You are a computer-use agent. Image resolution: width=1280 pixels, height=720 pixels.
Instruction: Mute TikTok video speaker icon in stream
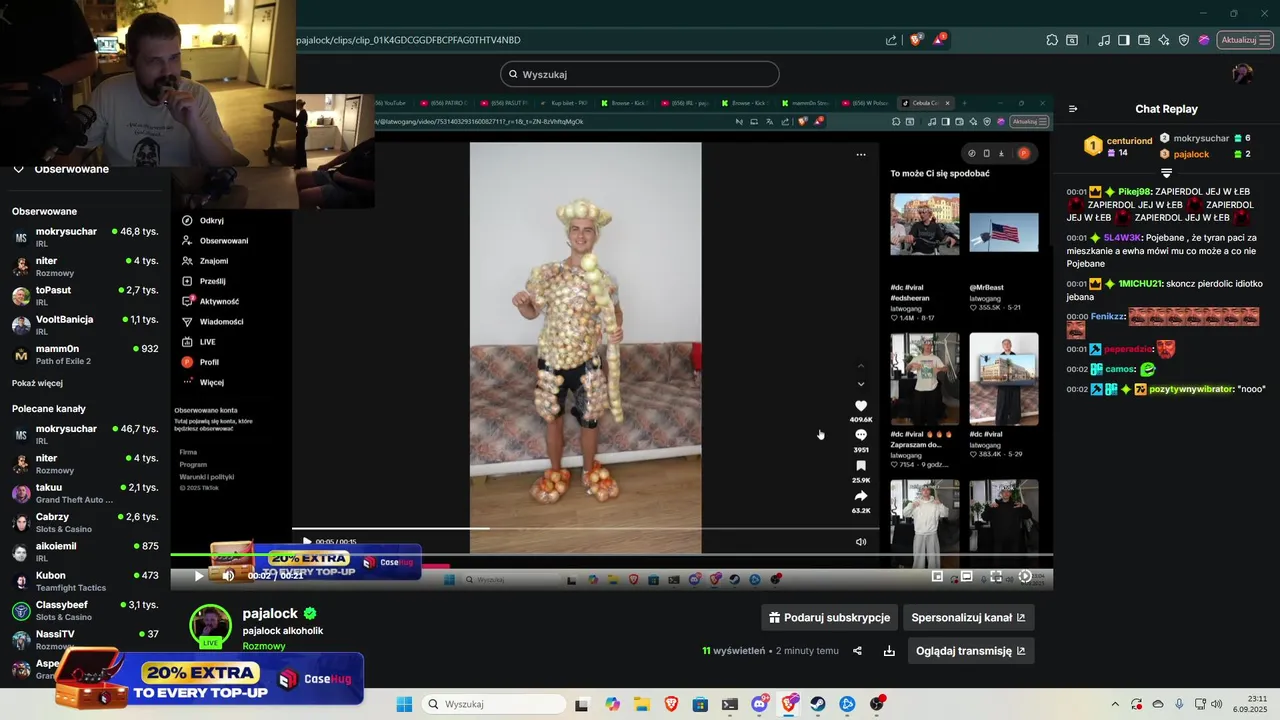(861, 542)
